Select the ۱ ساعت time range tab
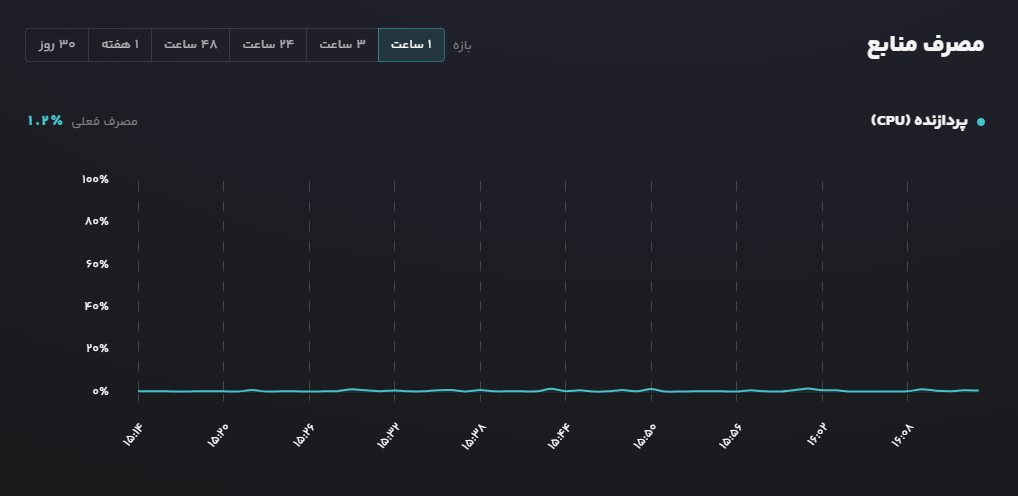The width and height of the screenshot is (1018, 496). point(411,45)
